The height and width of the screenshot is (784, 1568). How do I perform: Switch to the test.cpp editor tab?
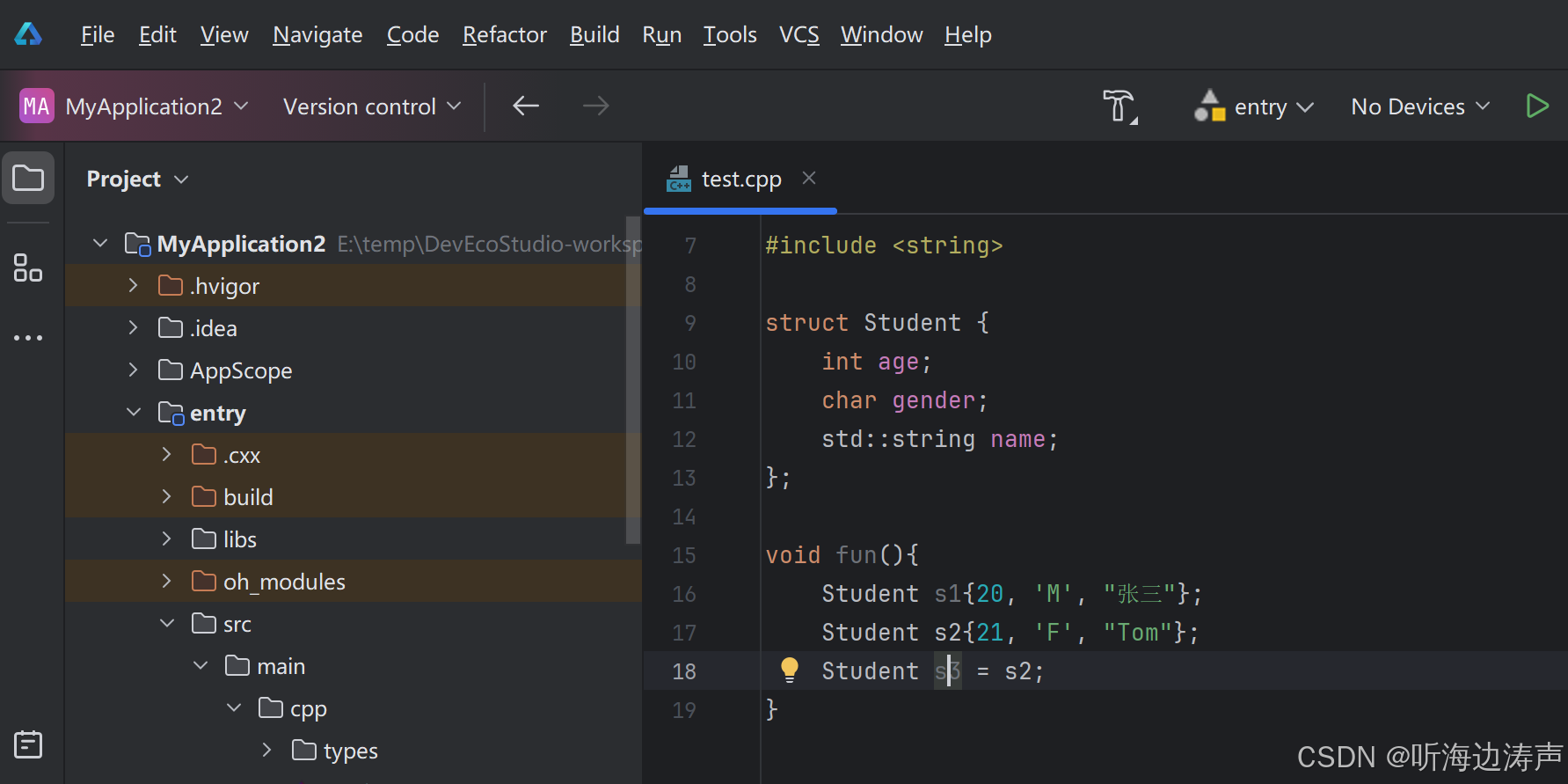coord(741,179)
